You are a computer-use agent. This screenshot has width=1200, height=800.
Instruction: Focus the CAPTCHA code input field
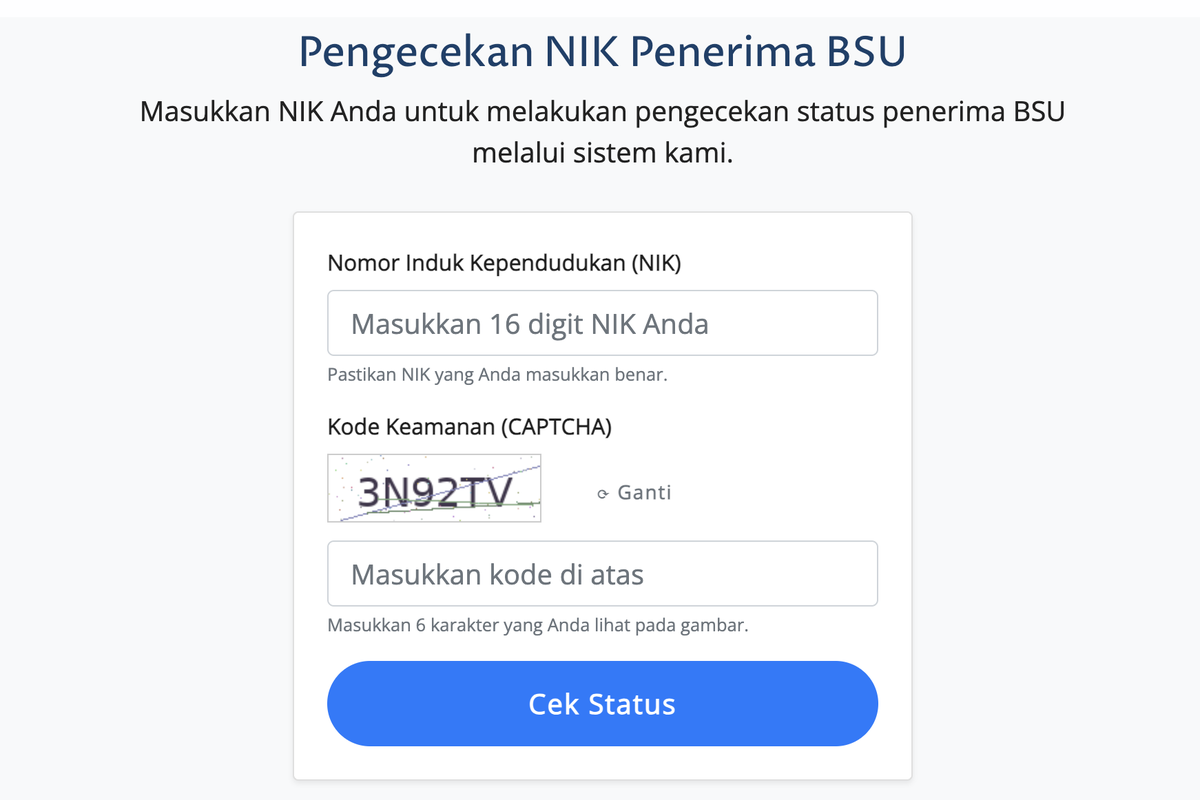click(602, 574)
